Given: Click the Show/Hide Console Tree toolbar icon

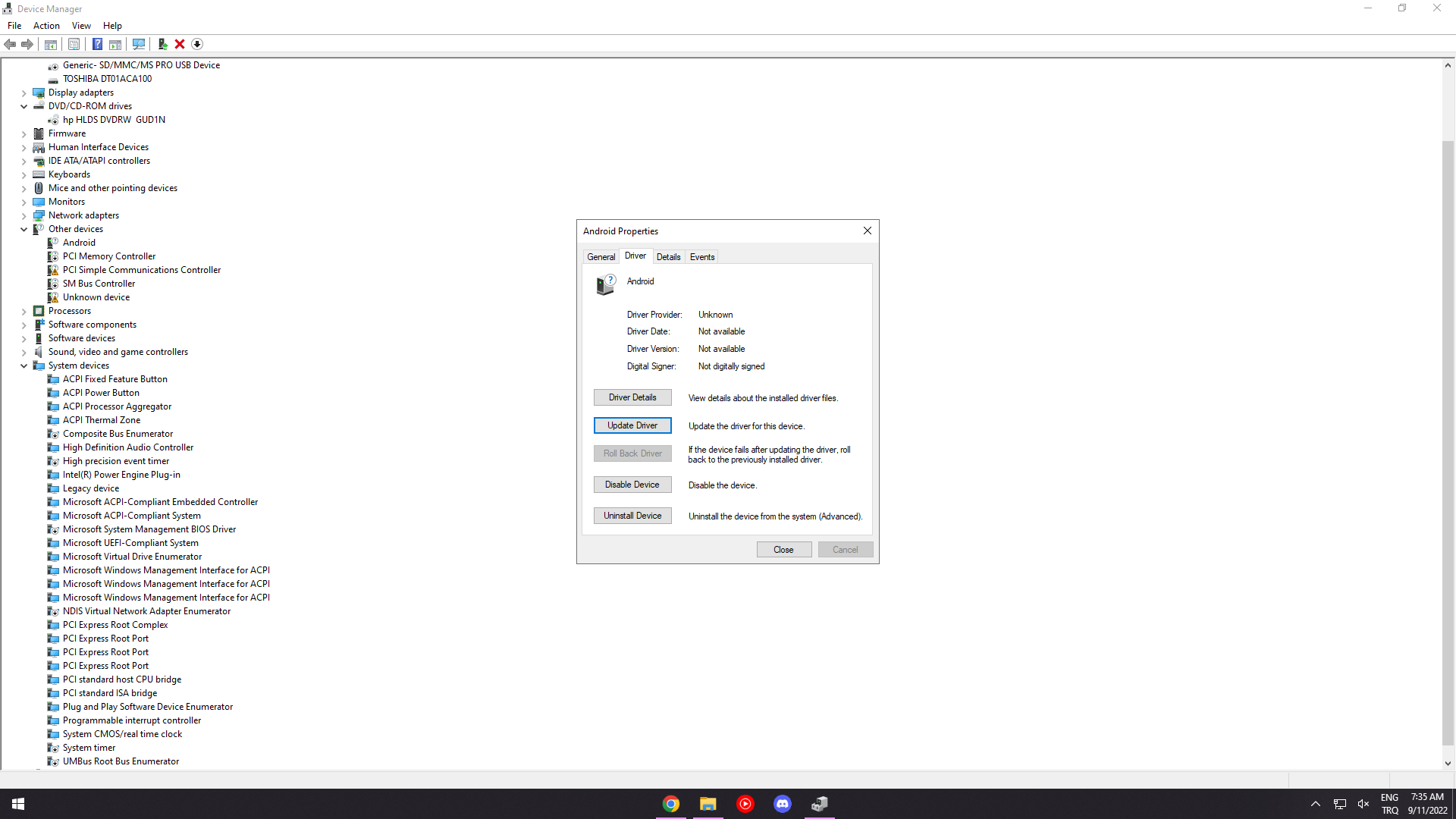Looking at the screenshot, I should click(x=51, y=44).
